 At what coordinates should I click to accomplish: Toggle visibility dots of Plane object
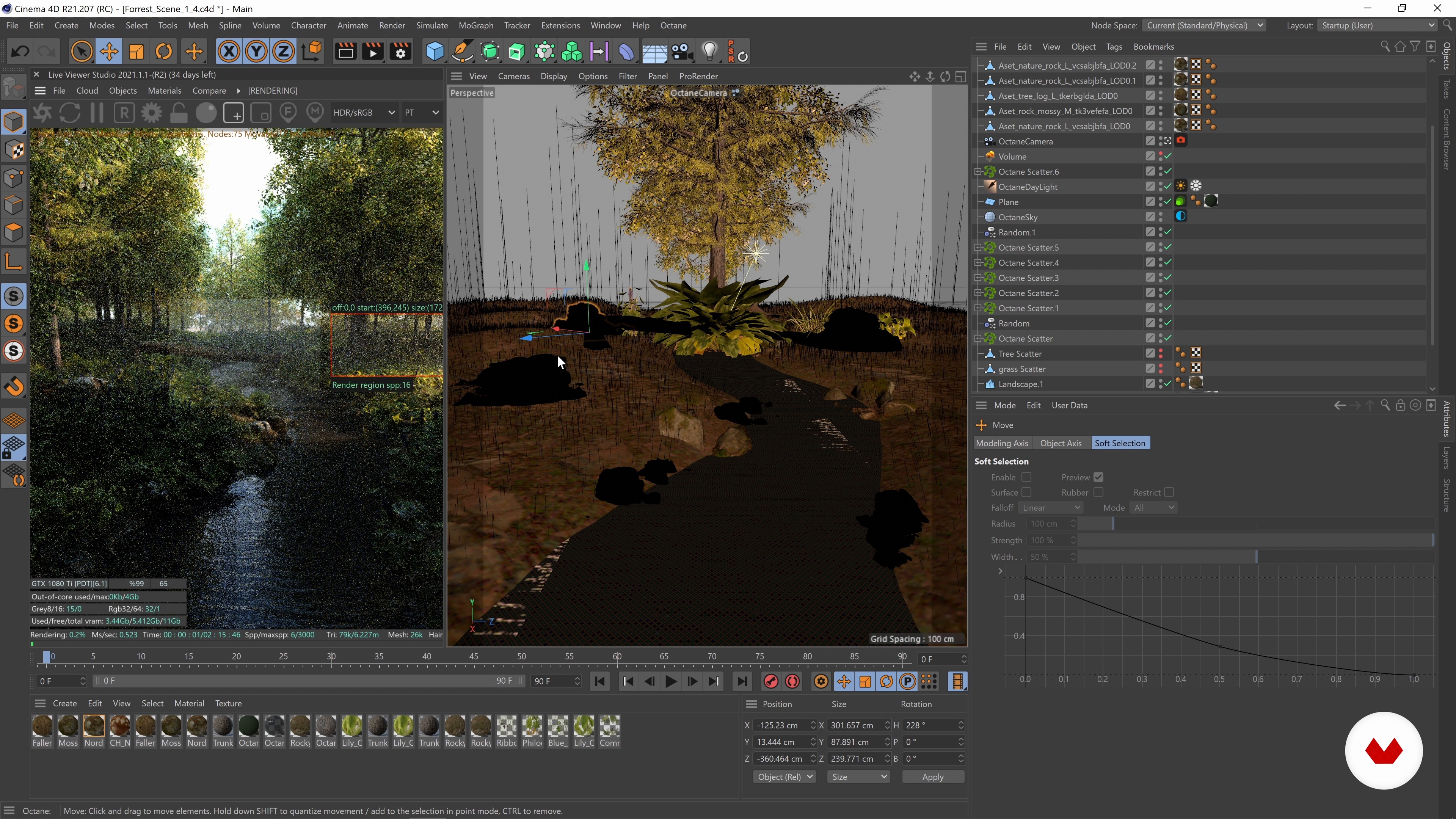[1160, 202]
